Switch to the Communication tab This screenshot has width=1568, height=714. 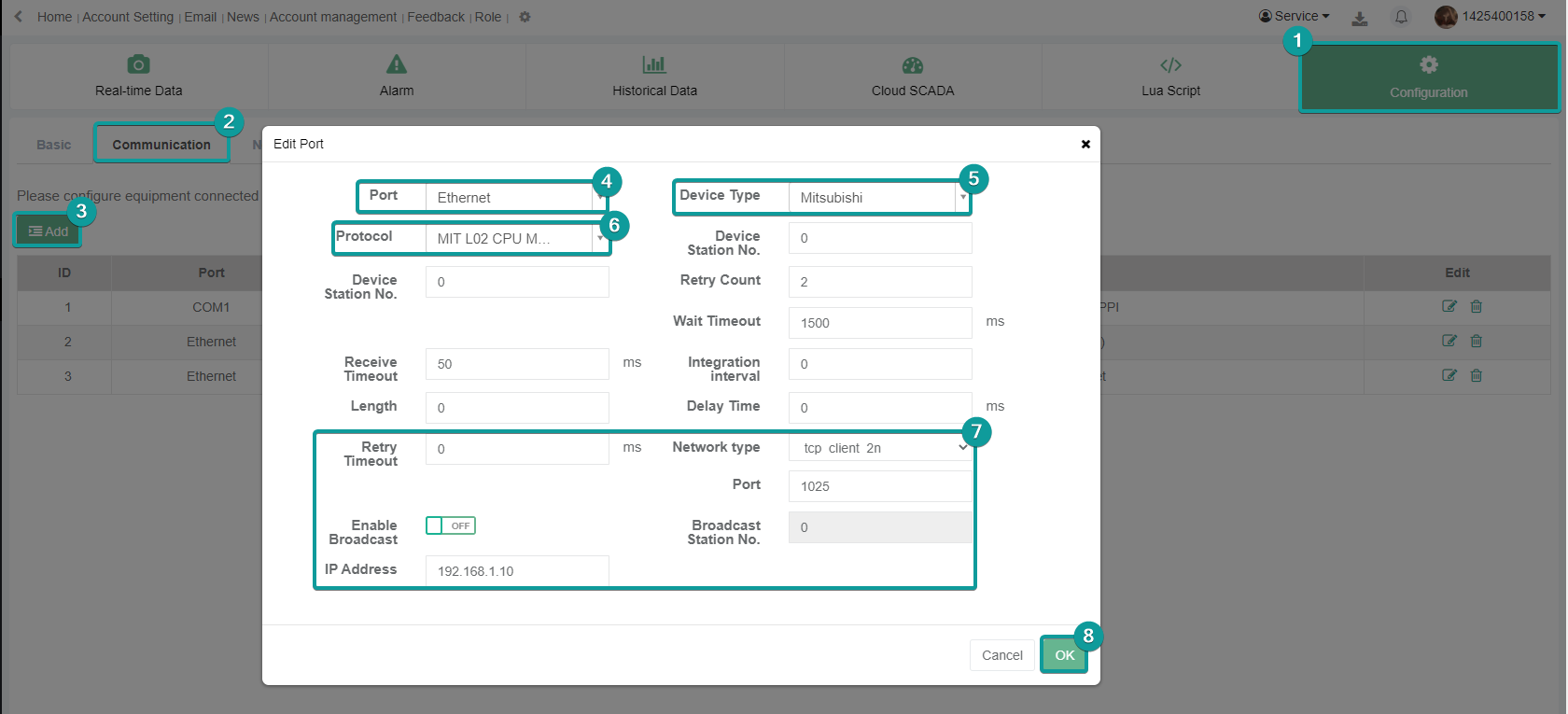(x=161, y=145)
